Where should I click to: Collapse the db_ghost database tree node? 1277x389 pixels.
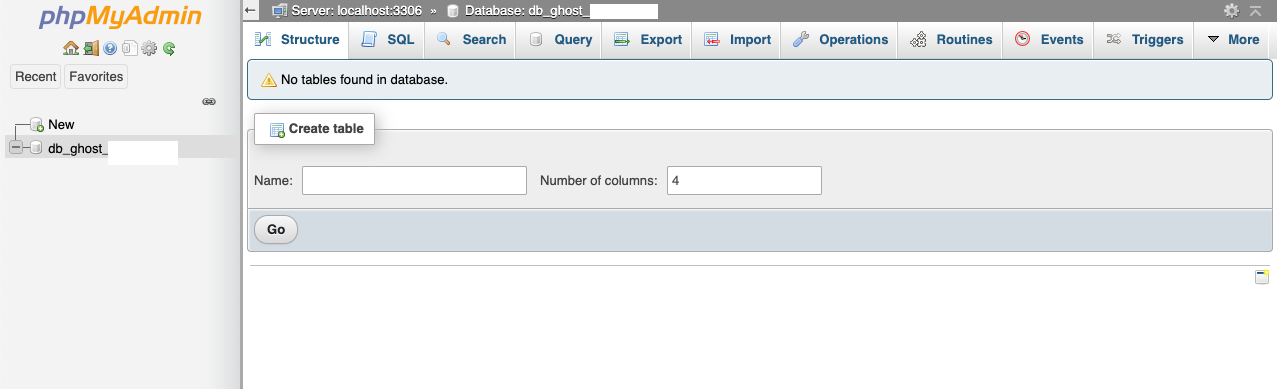15,148
